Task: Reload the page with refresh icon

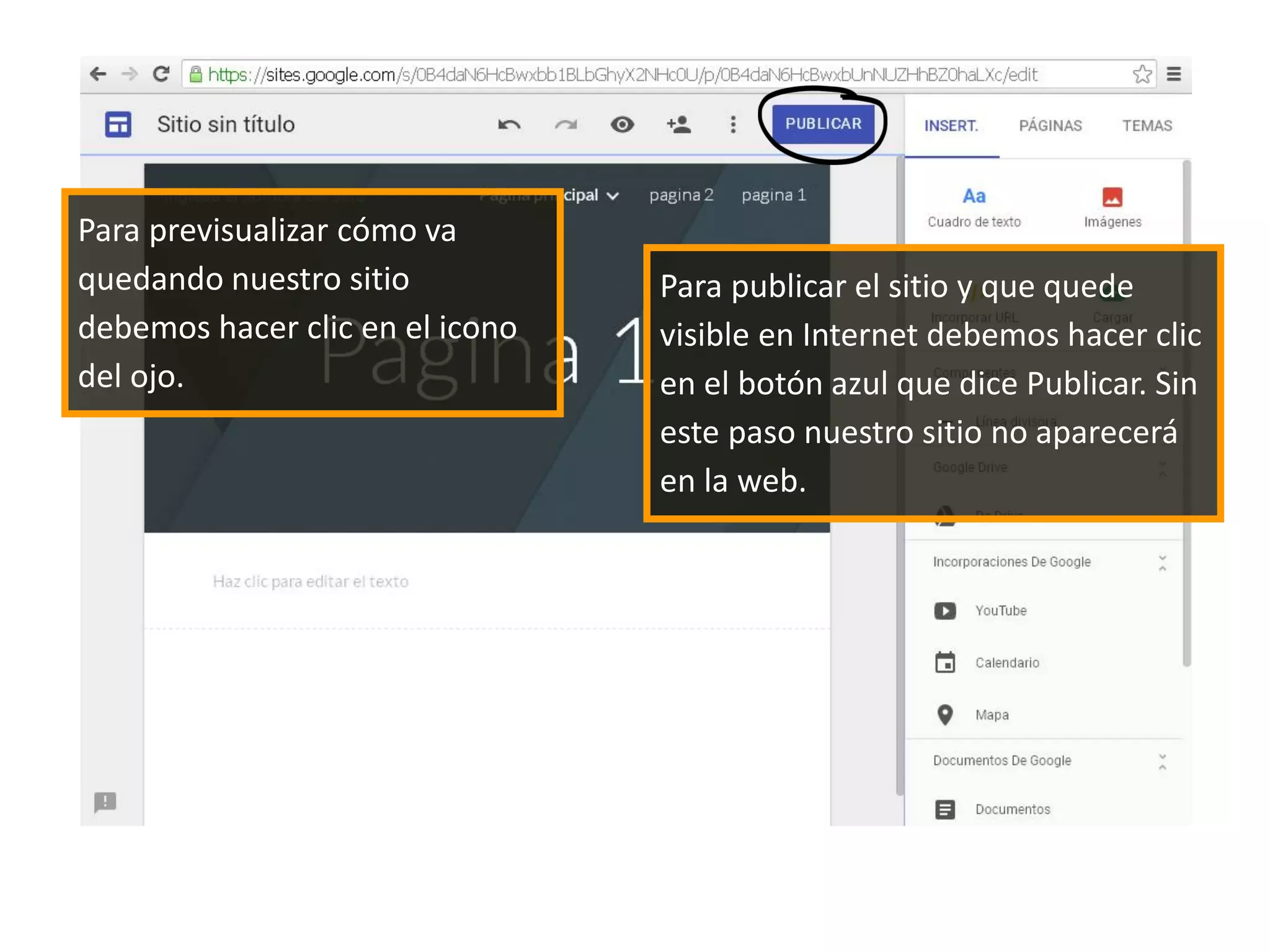Action: click(161, 74)
